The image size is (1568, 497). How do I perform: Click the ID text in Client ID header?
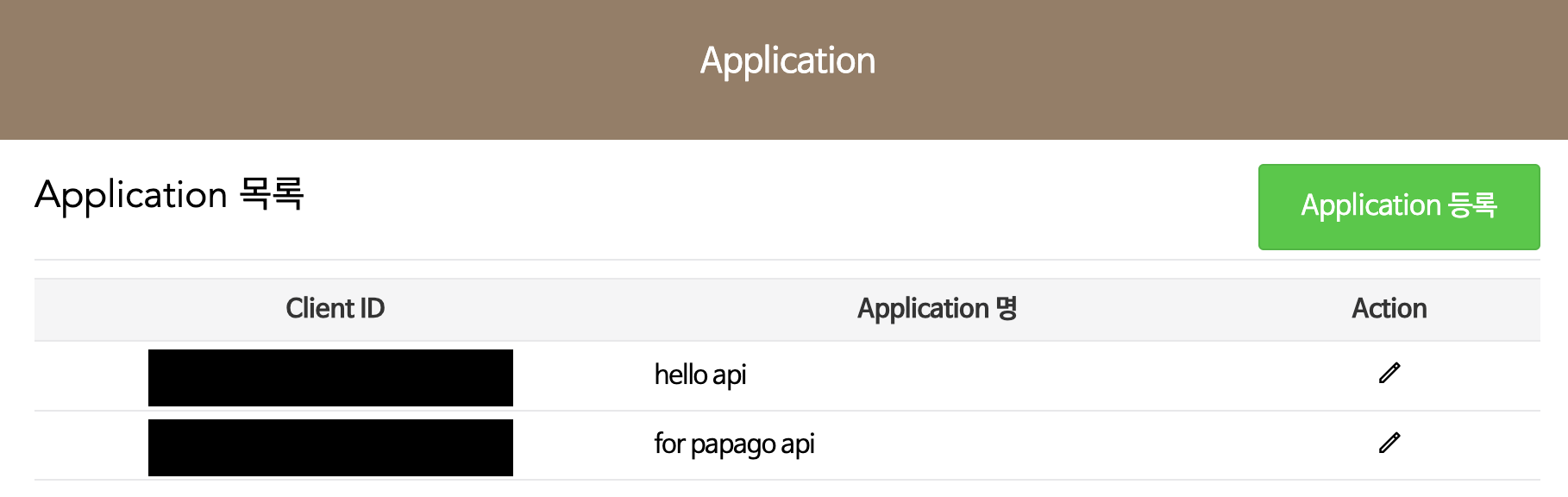point(369,309)
